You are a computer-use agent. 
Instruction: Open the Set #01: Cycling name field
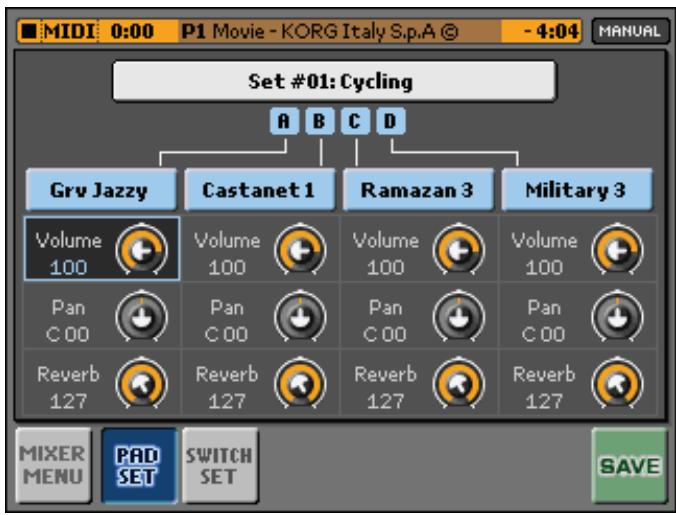tap(334, 81)
